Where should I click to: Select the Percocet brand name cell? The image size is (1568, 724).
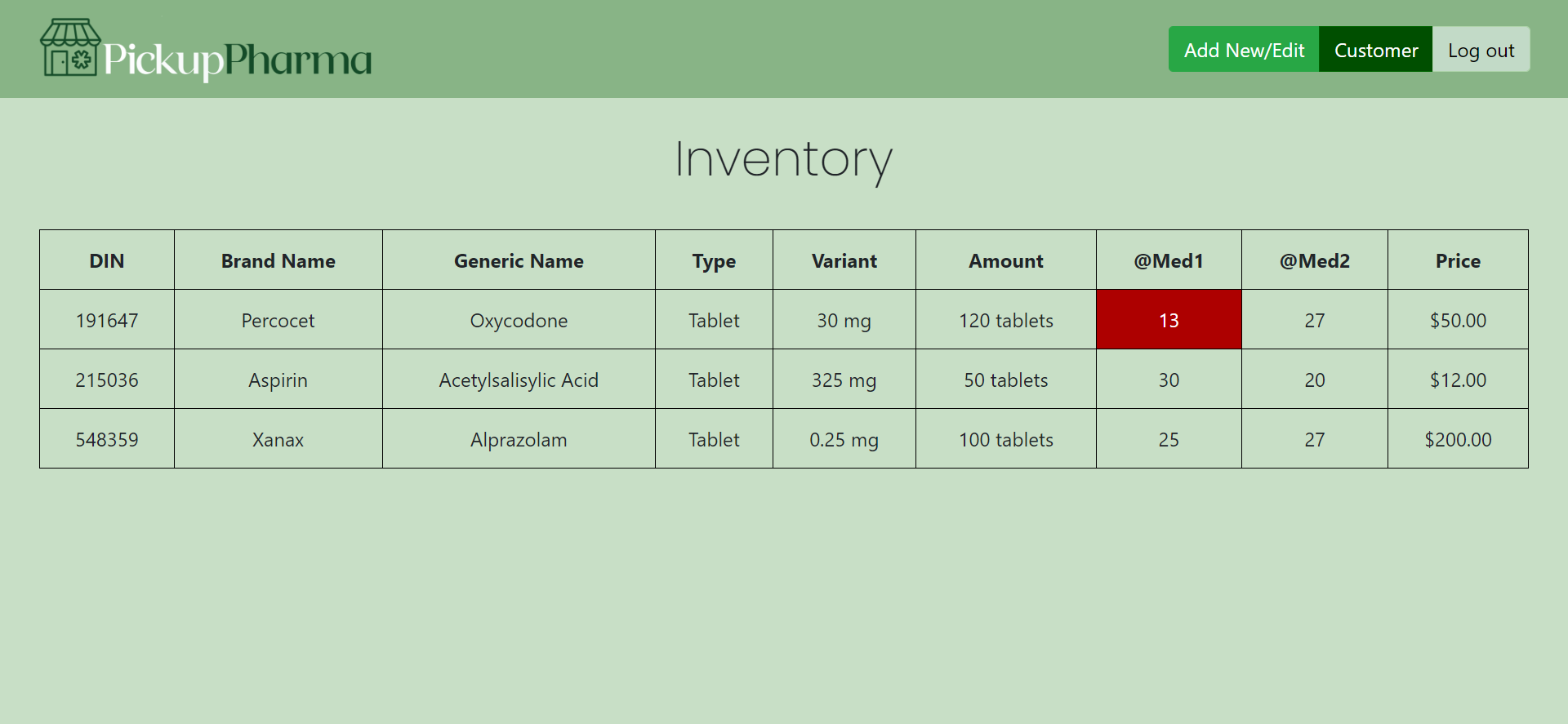click(x=278, y=320)
